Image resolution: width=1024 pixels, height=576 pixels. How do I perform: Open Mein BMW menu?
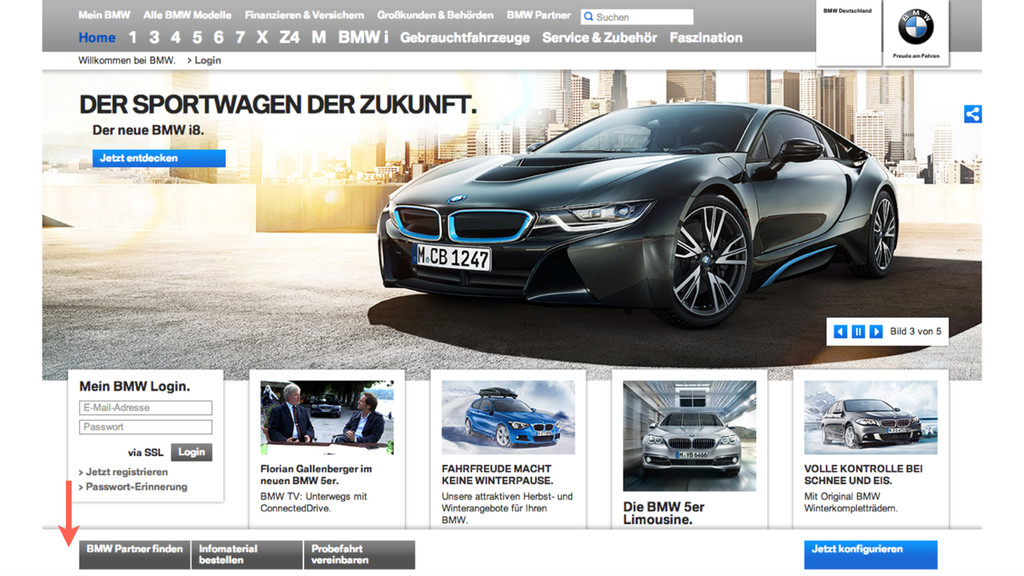(104, 14)
